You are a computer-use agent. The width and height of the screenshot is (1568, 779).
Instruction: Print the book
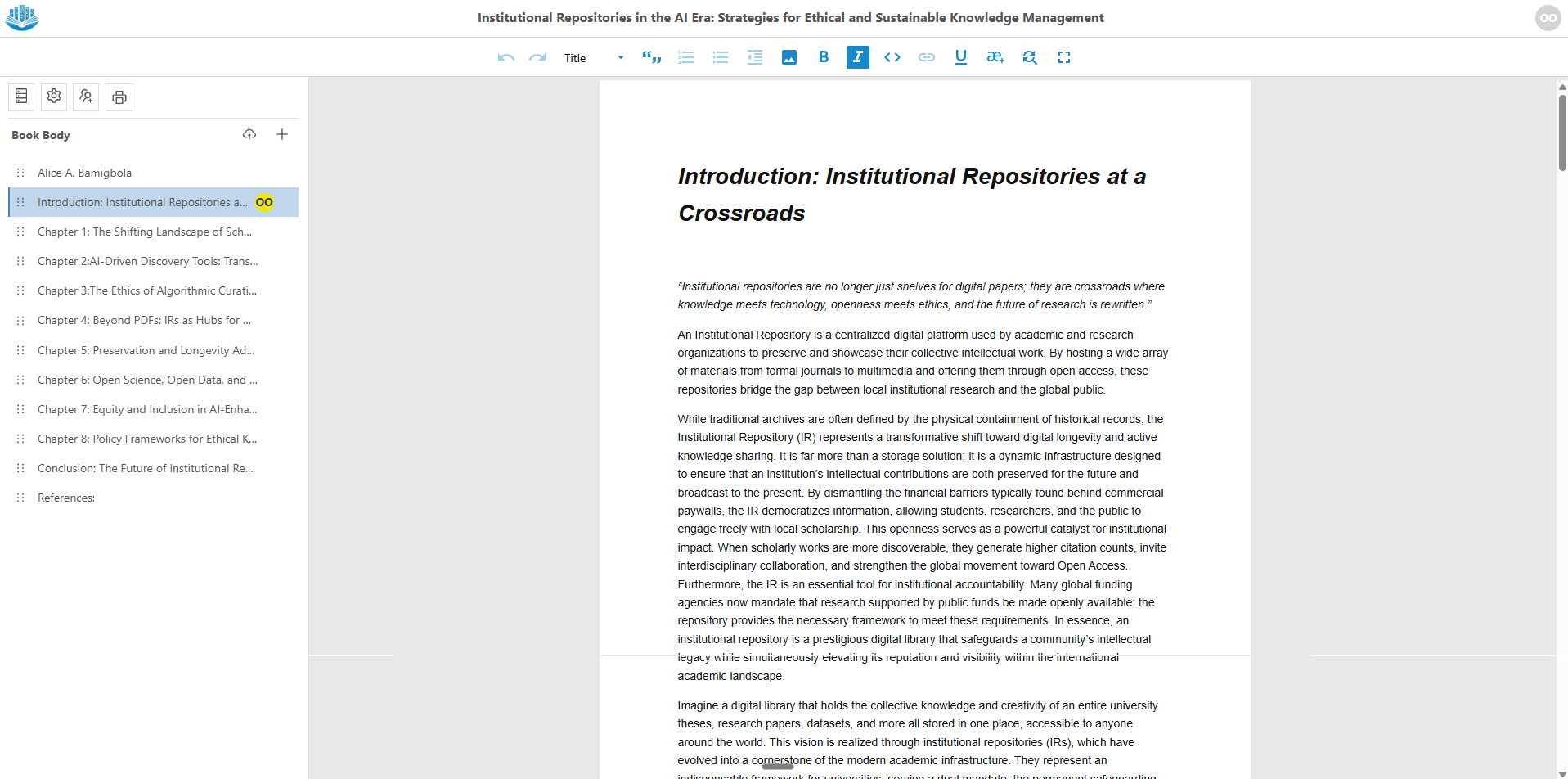[x=119, y=97]
